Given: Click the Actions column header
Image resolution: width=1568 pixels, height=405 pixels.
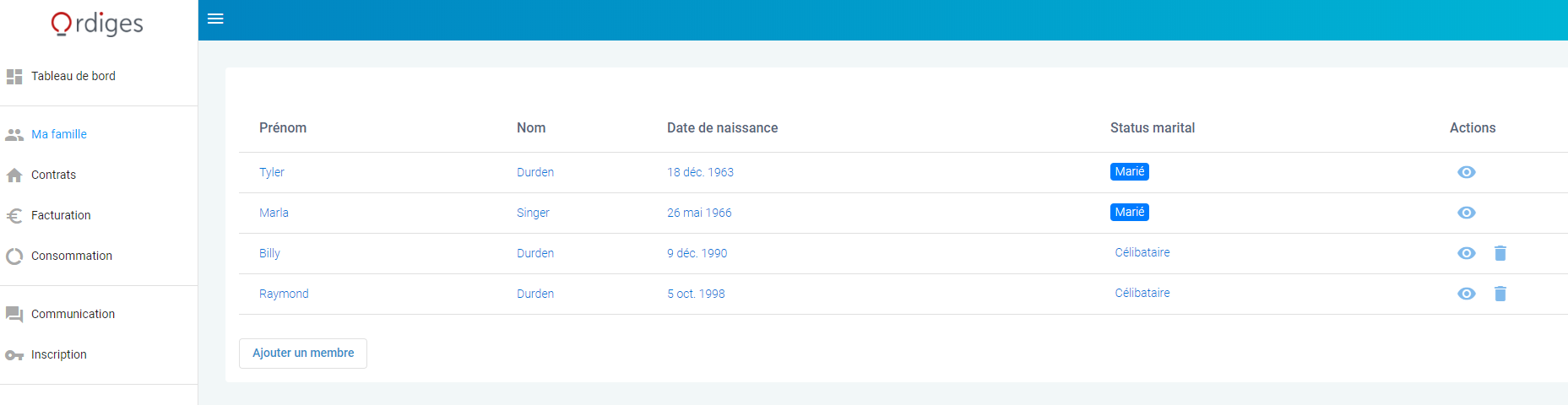Looking at the screenshot, I should 1473,128.
